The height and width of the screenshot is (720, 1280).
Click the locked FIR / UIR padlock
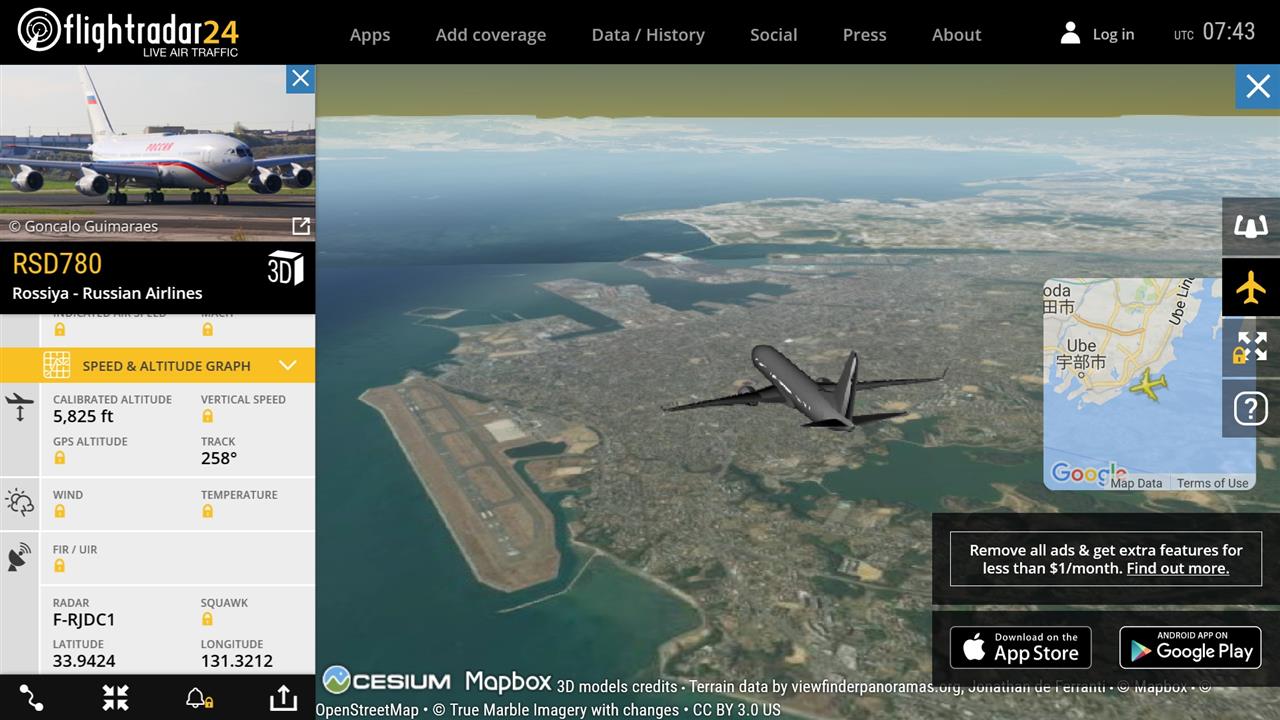(59, 566)
